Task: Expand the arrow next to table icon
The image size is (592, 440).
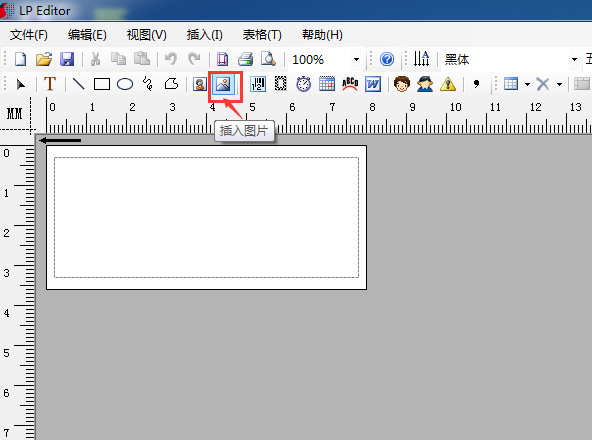Action: click(527, 84)
